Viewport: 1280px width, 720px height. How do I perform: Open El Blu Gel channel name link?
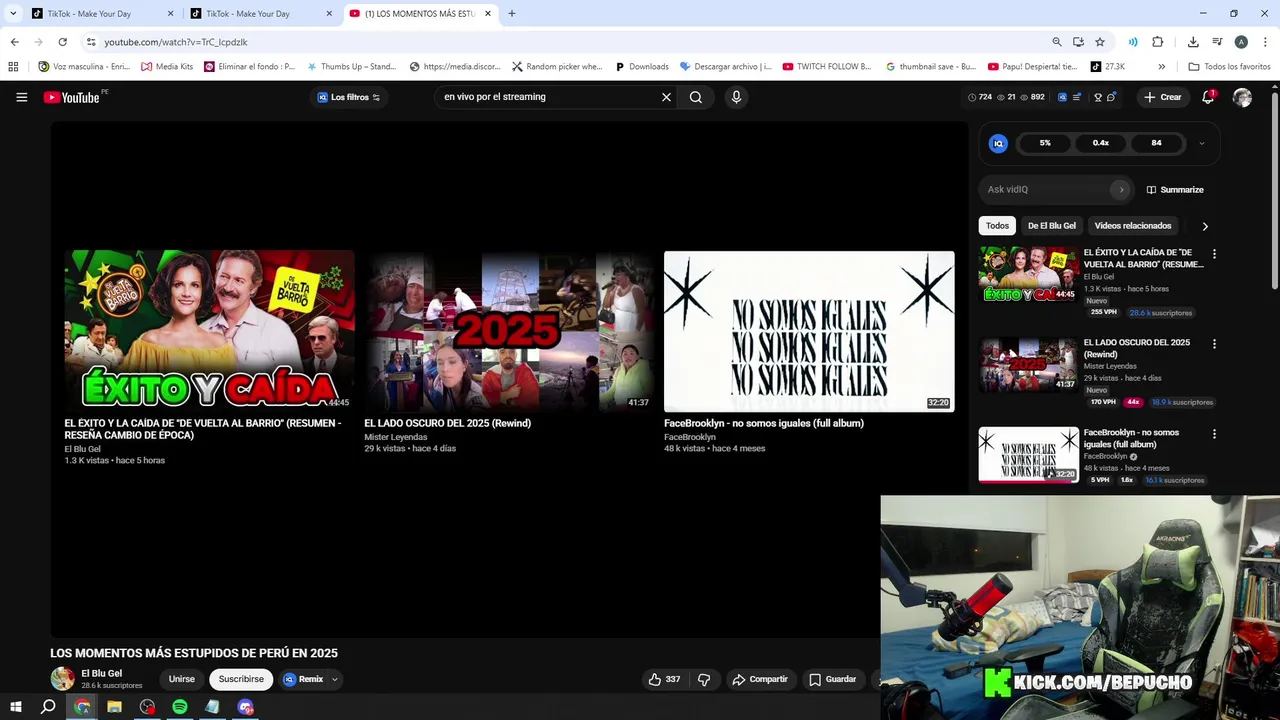pyautogui.click(x=101, y=674)
